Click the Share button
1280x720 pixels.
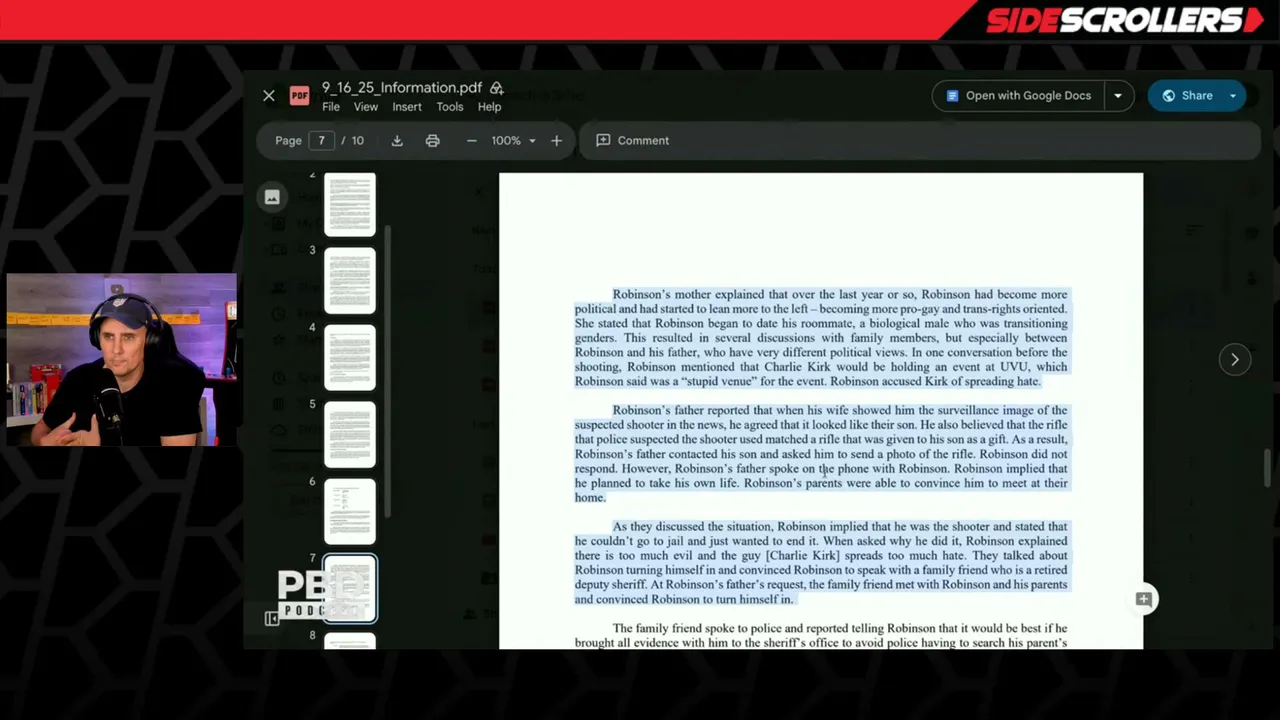point(1186,96)
